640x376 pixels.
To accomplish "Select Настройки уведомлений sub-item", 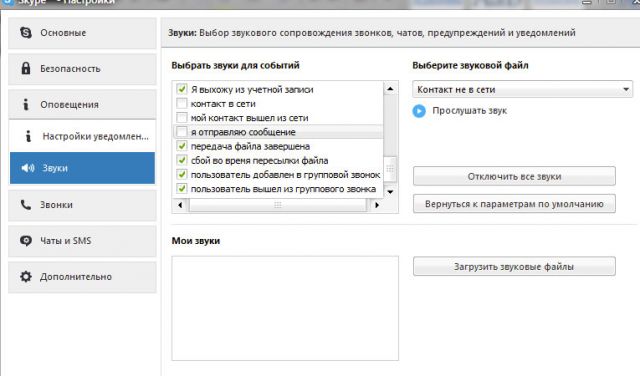I will [82, 136].
